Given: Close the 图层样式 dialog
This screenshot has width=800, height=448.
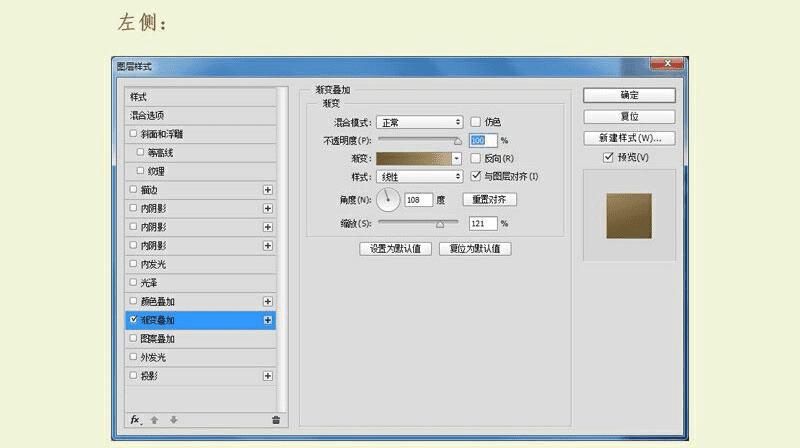Looking at the screenshot, I should (x=667, y=63).
